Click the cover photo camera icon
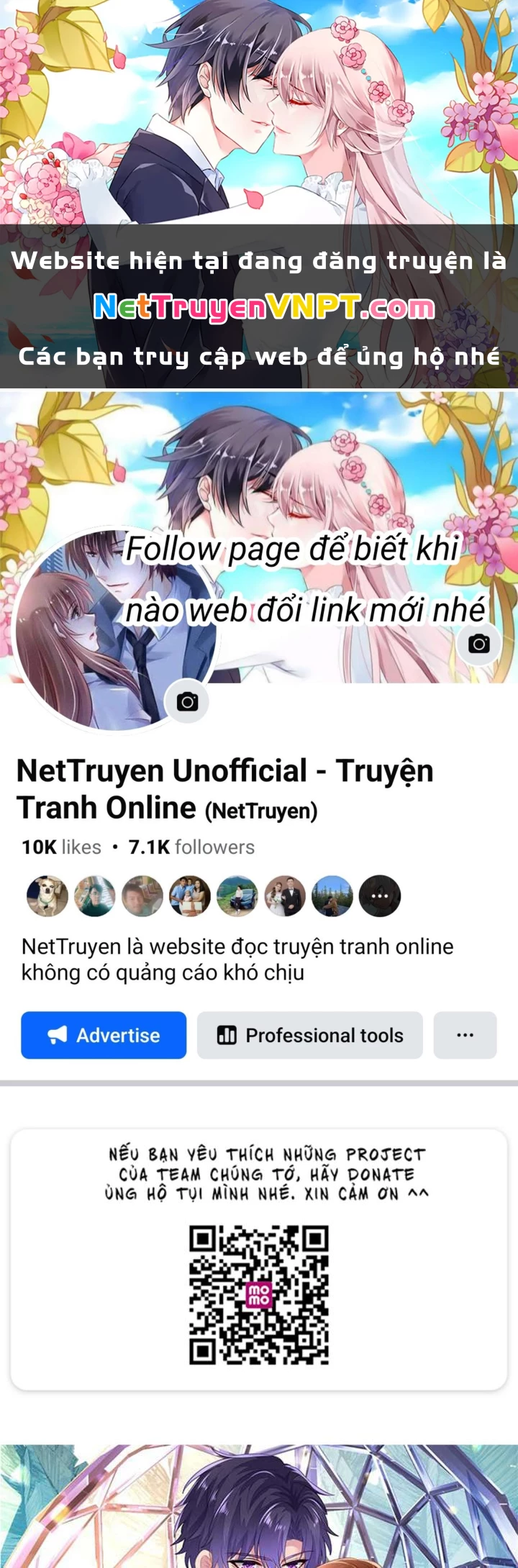Image resolution: width=518 pixels, height=1568 pixels. tap(478, 644)
